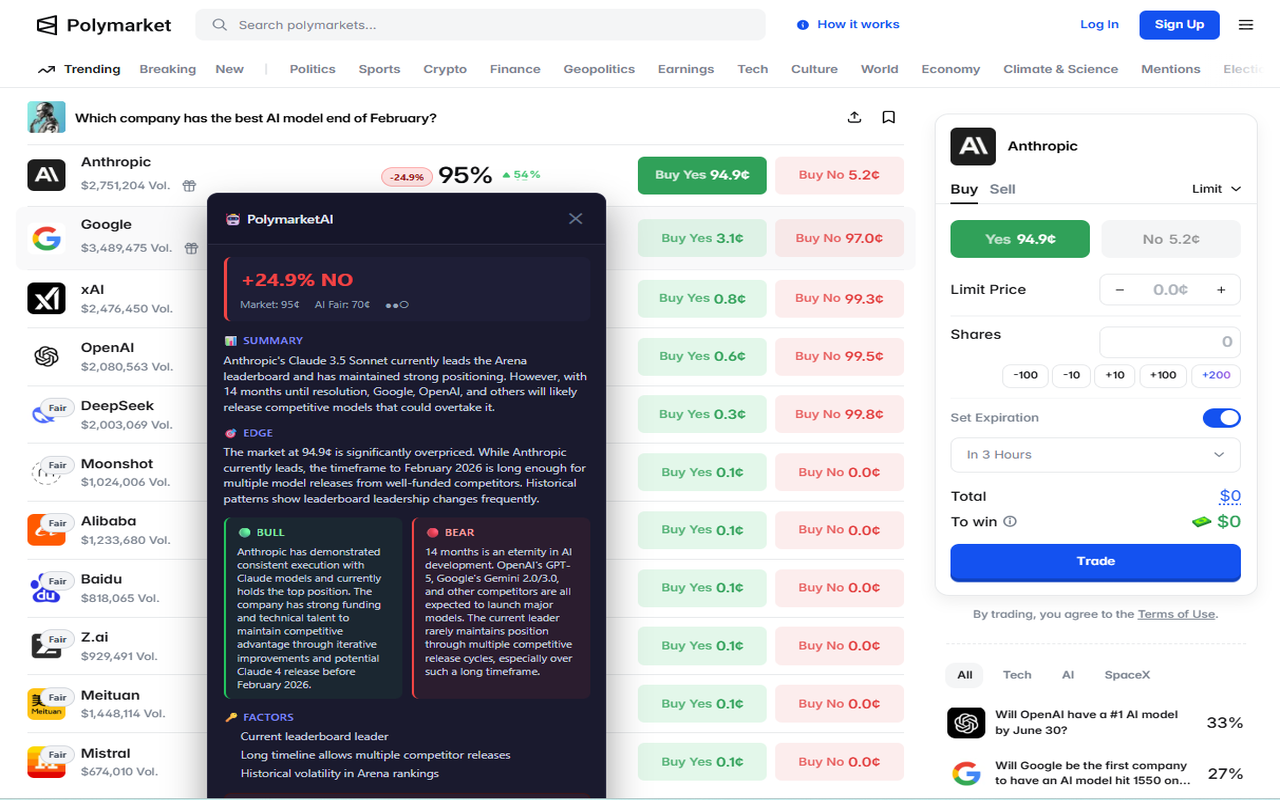The image size is (1280, 800).
Task: Click the OpenAI logo in market list
Action: coord(46,356)
